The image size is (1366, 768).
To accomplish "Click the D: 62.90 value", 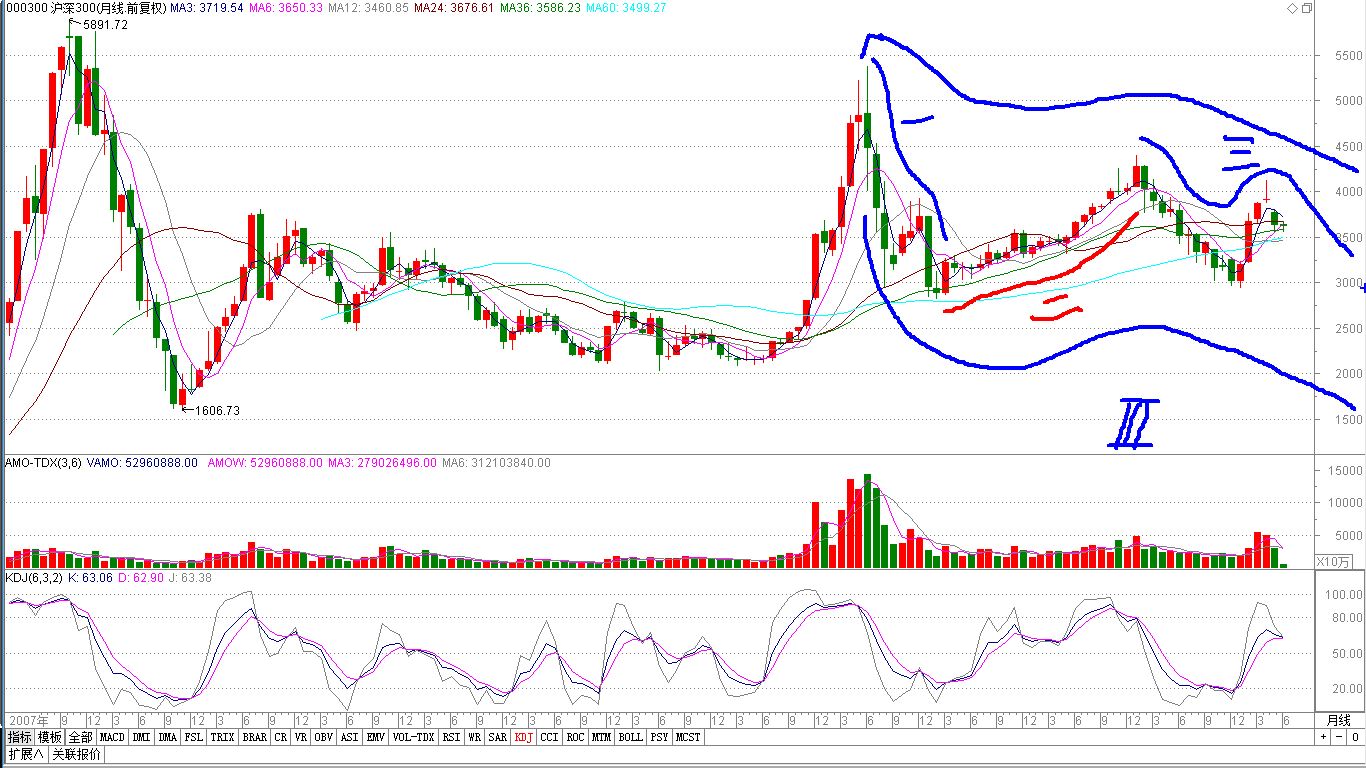I will (141, 577).
